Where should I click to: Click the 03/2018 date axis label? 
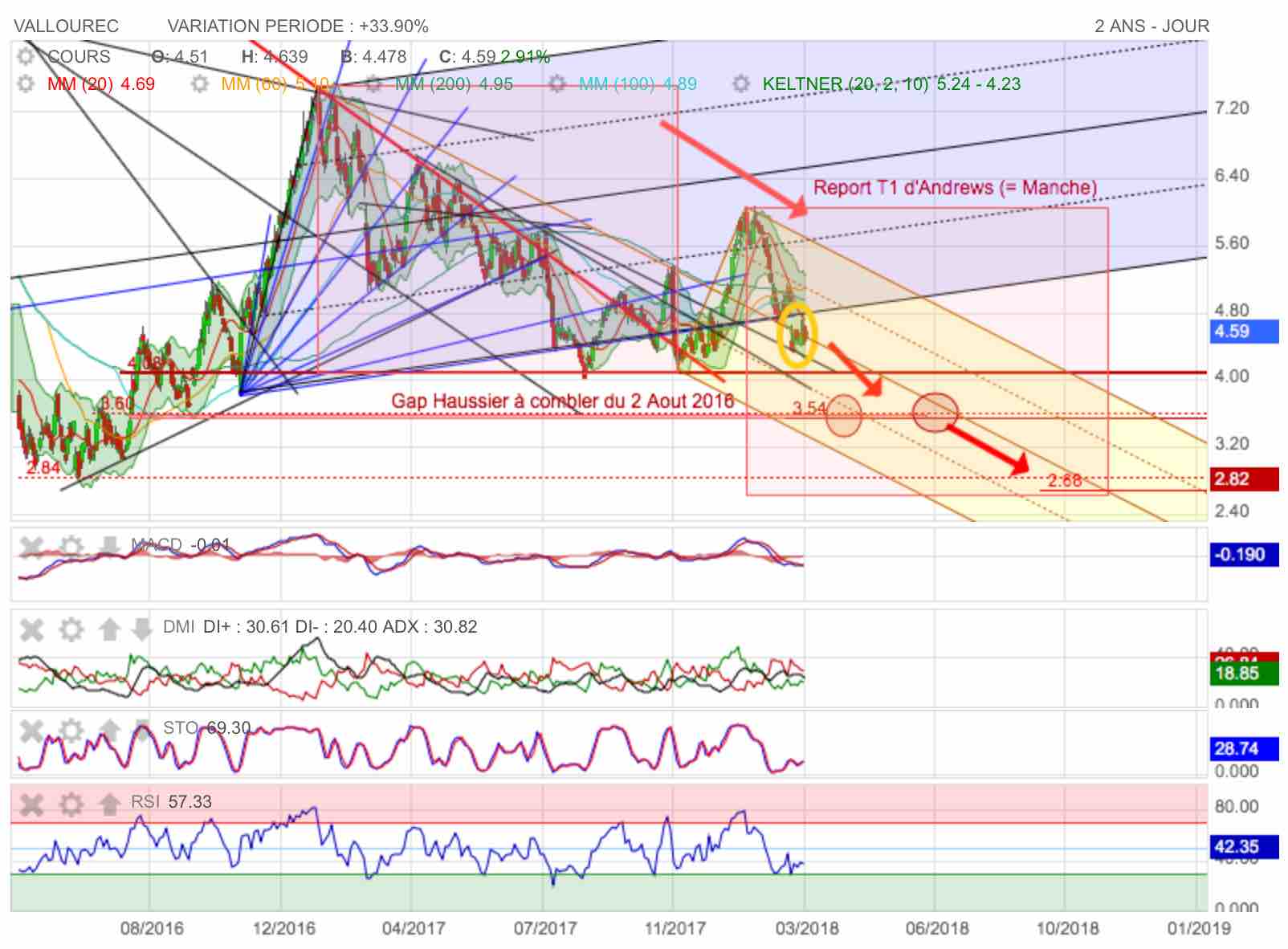pos(806,928)
